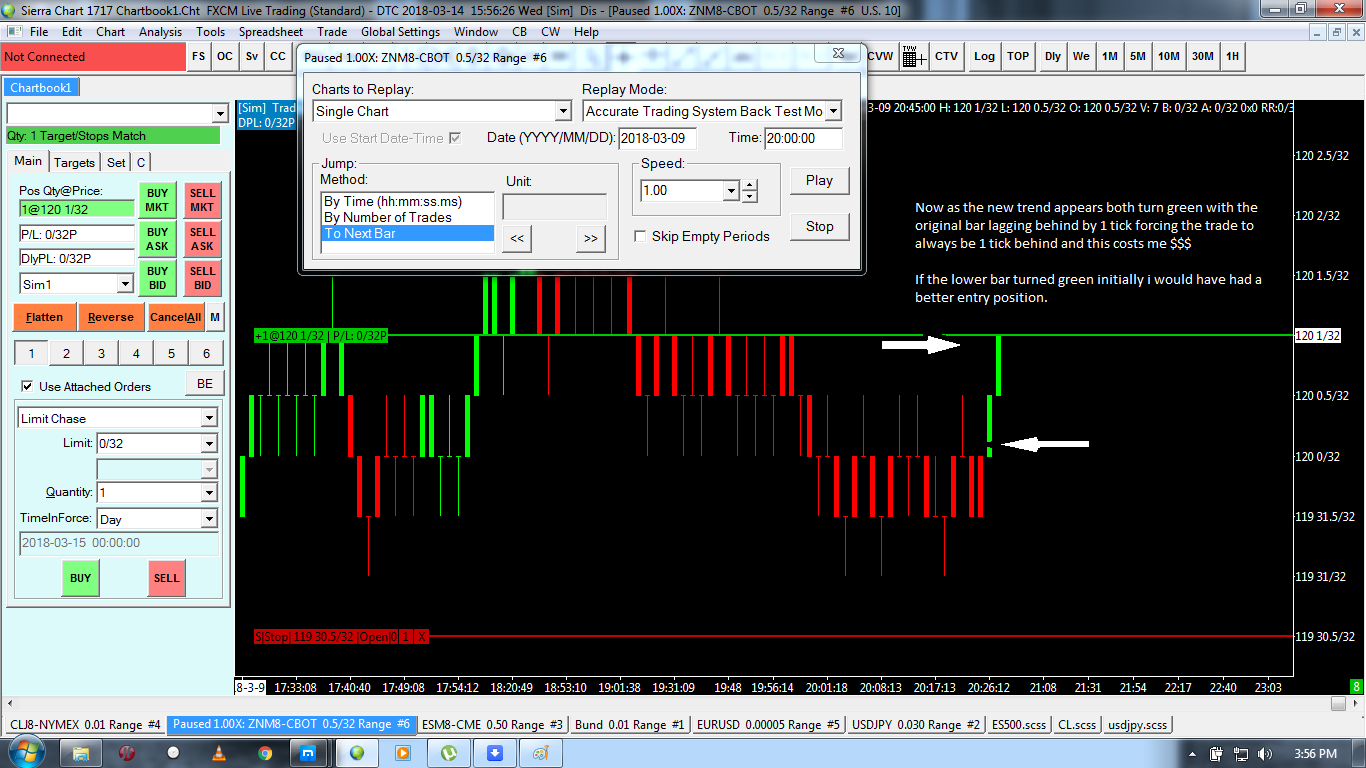The width and height of the screenshot is (1366, 768).
Task: Open the Quantity dropdown
Action: click(x=209, y=492)
